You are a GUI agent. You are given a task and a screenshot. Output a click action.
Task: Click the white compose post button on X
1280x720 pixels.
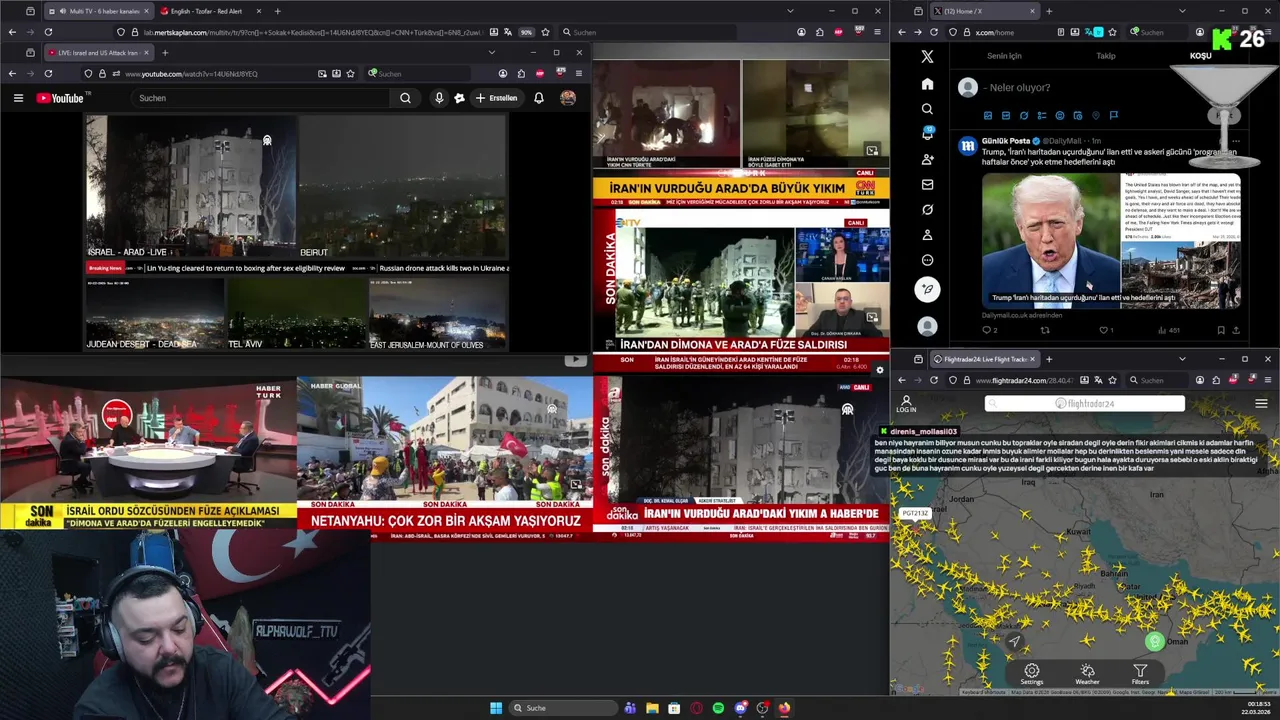click(x=927, y=289)
